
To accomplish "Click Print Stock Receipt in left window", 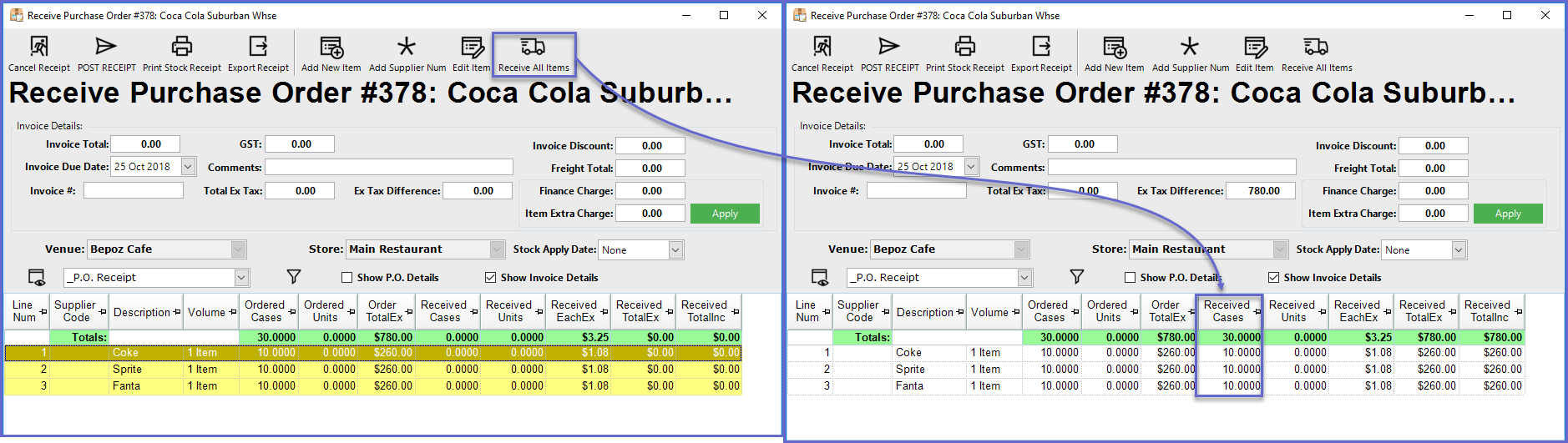I will click(x=182, y=54).
